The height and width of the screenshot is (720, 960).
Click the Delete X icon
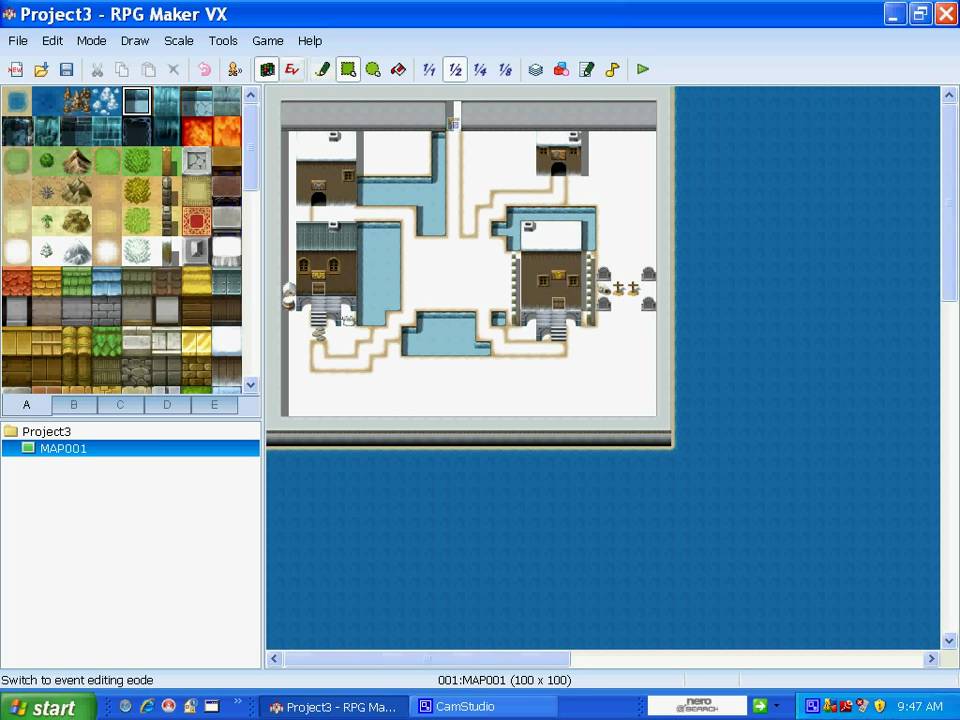pos(173,69)
